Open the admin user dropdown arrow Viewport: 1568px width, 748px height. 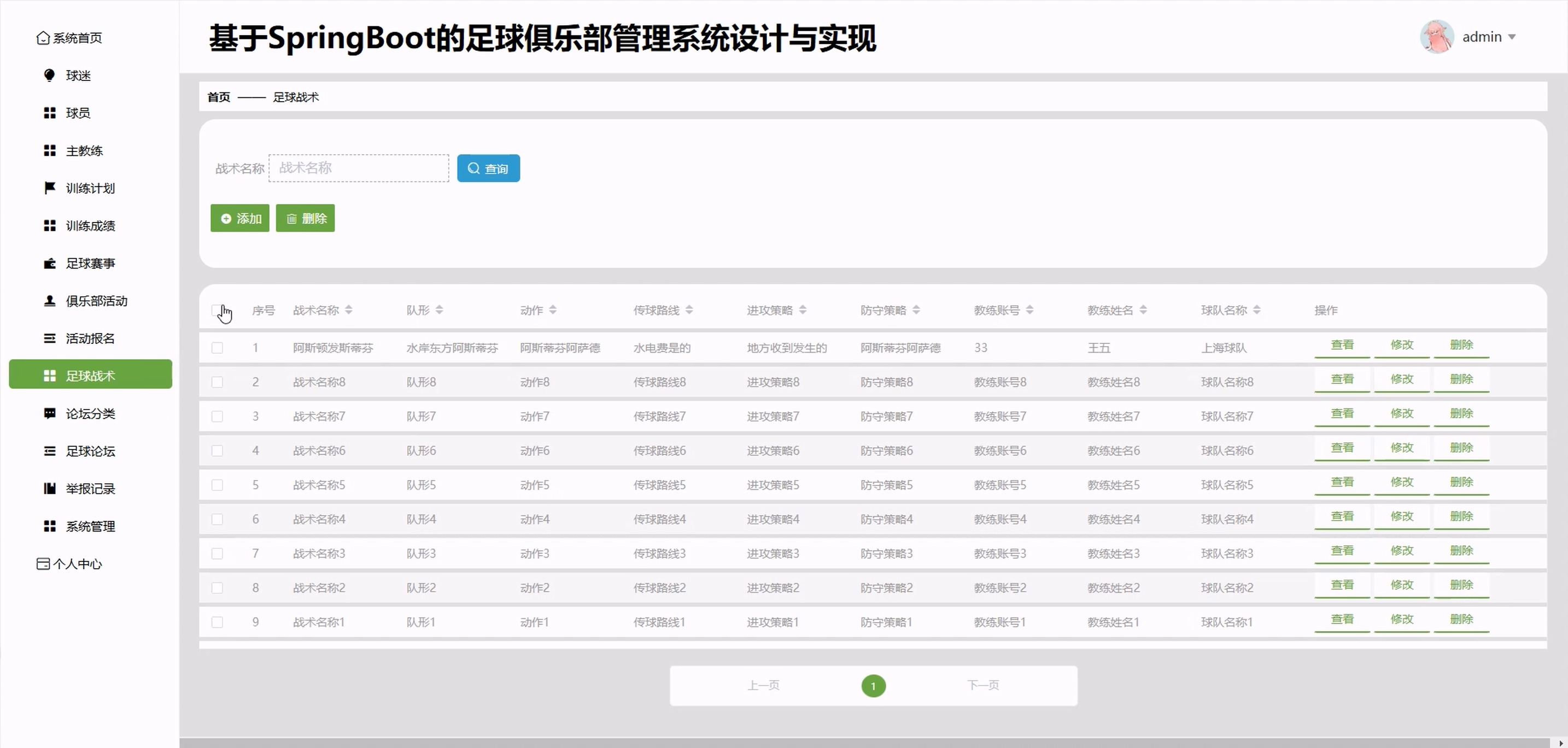tap(1512, 37)
